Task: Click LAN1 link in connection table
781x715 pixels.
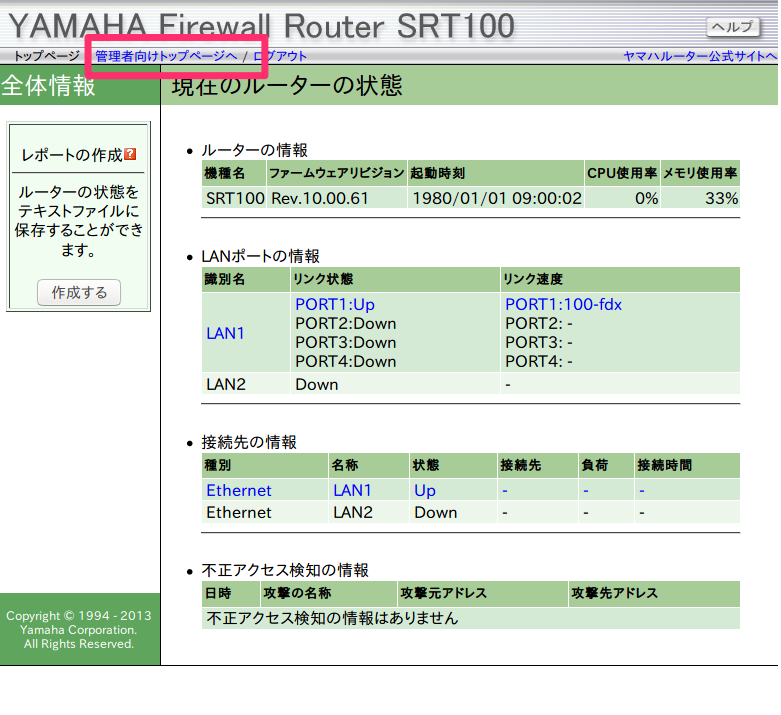Action: pos(352,490)
